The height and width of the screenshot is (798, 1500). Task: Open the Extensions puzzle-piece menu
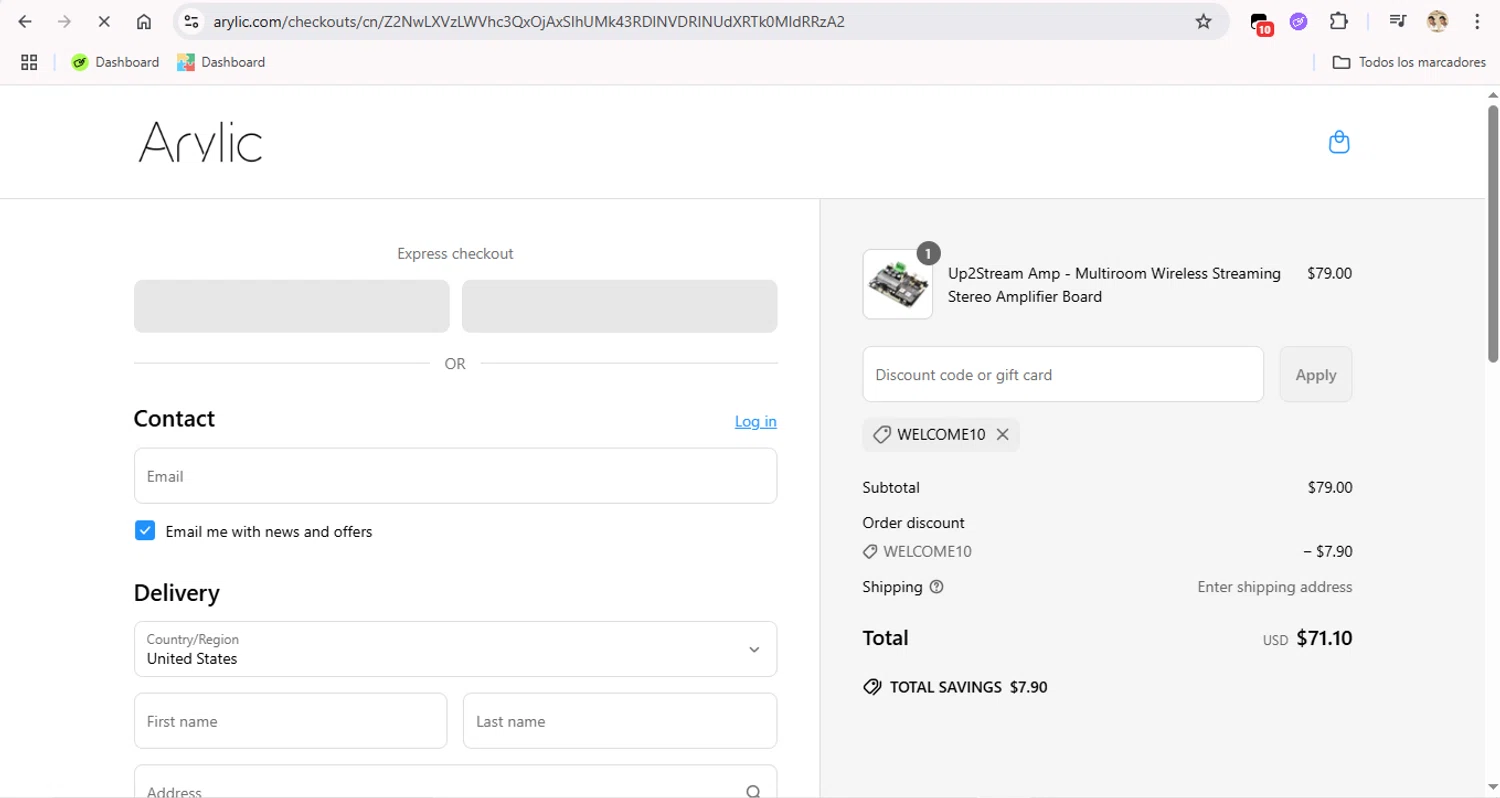[1338, 21]
